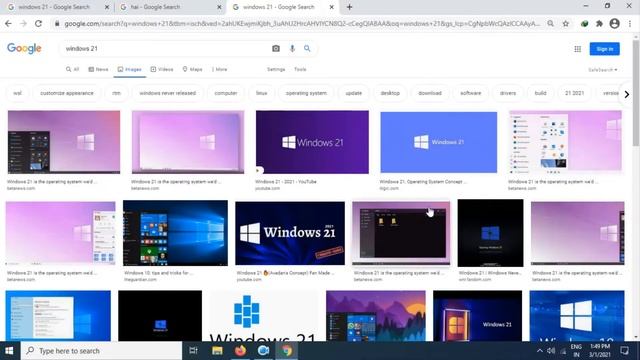The image size is (640, 360).
Task: Switch to the Maps tab
Action: tap(192, 69)
